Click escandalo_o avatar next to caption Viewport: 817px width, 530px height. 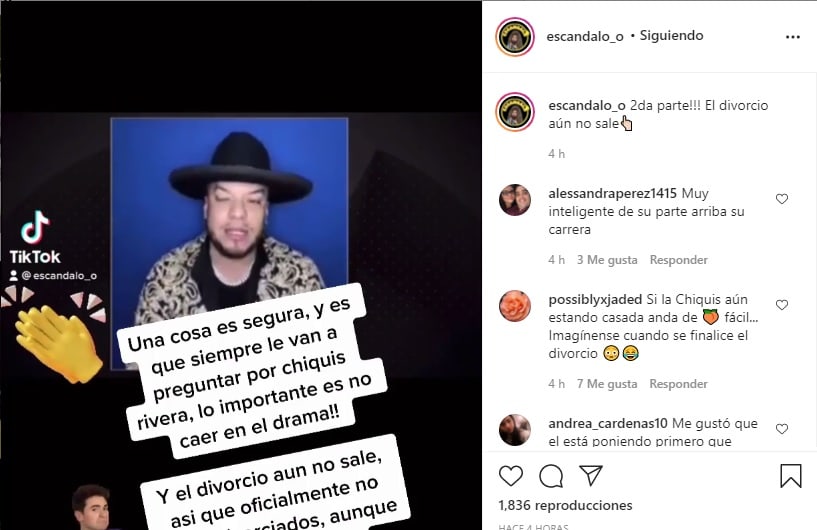(x=515, y=112)
